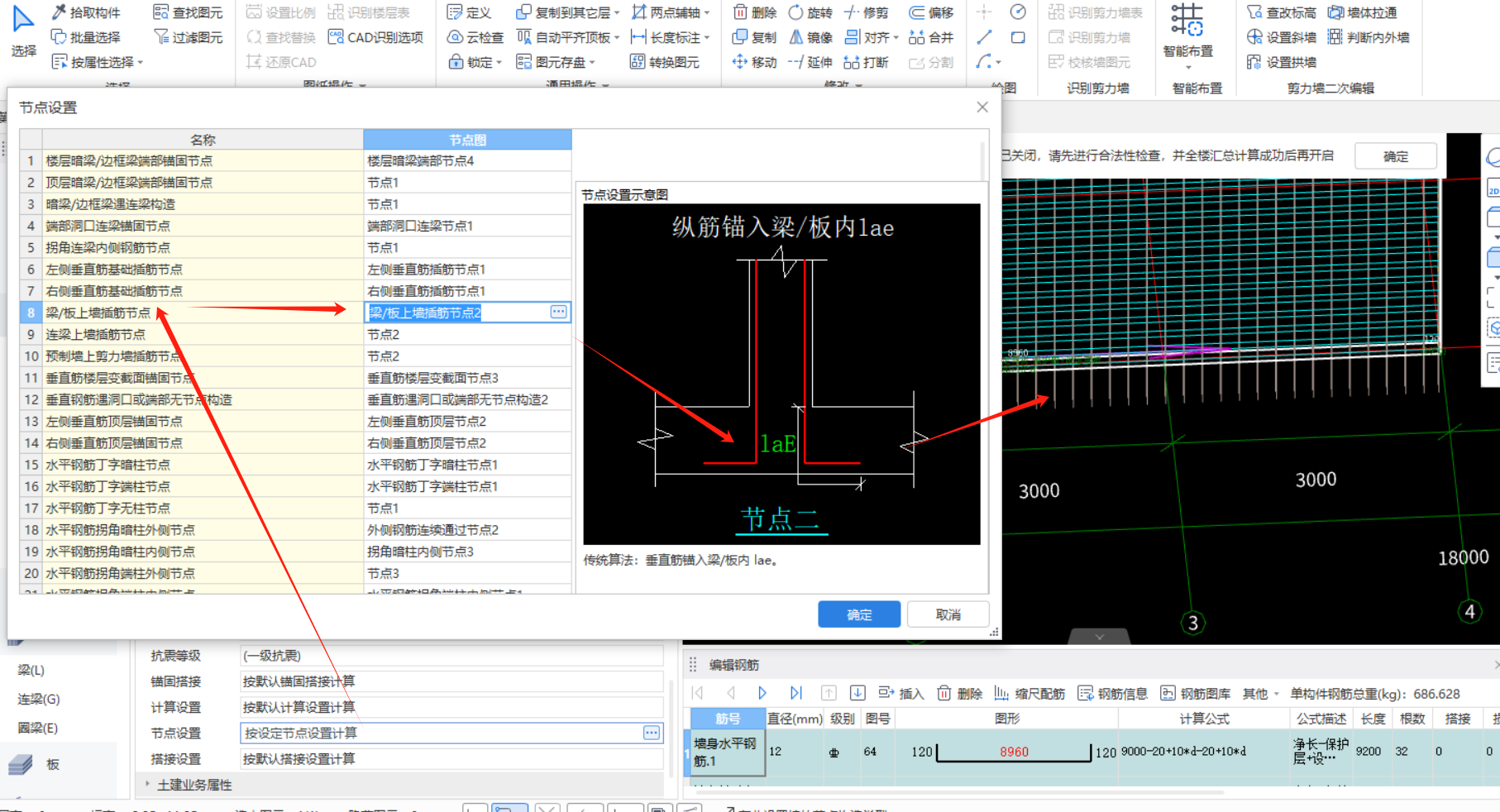Open ellipsis button in 梁/板上墙插筋节点2 cell
The image size is (1500, 812).
(559, 312)
